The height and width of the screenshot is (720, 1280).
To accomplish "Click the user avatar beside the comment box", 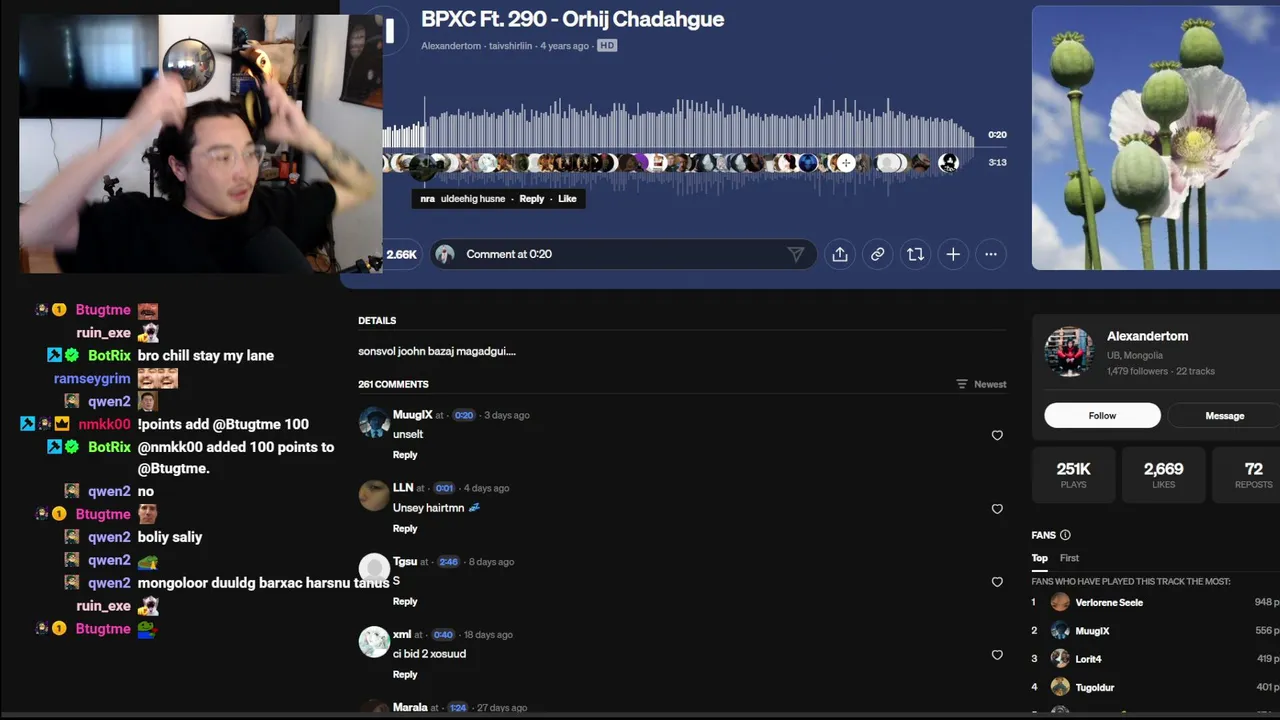I will point(446,254).
